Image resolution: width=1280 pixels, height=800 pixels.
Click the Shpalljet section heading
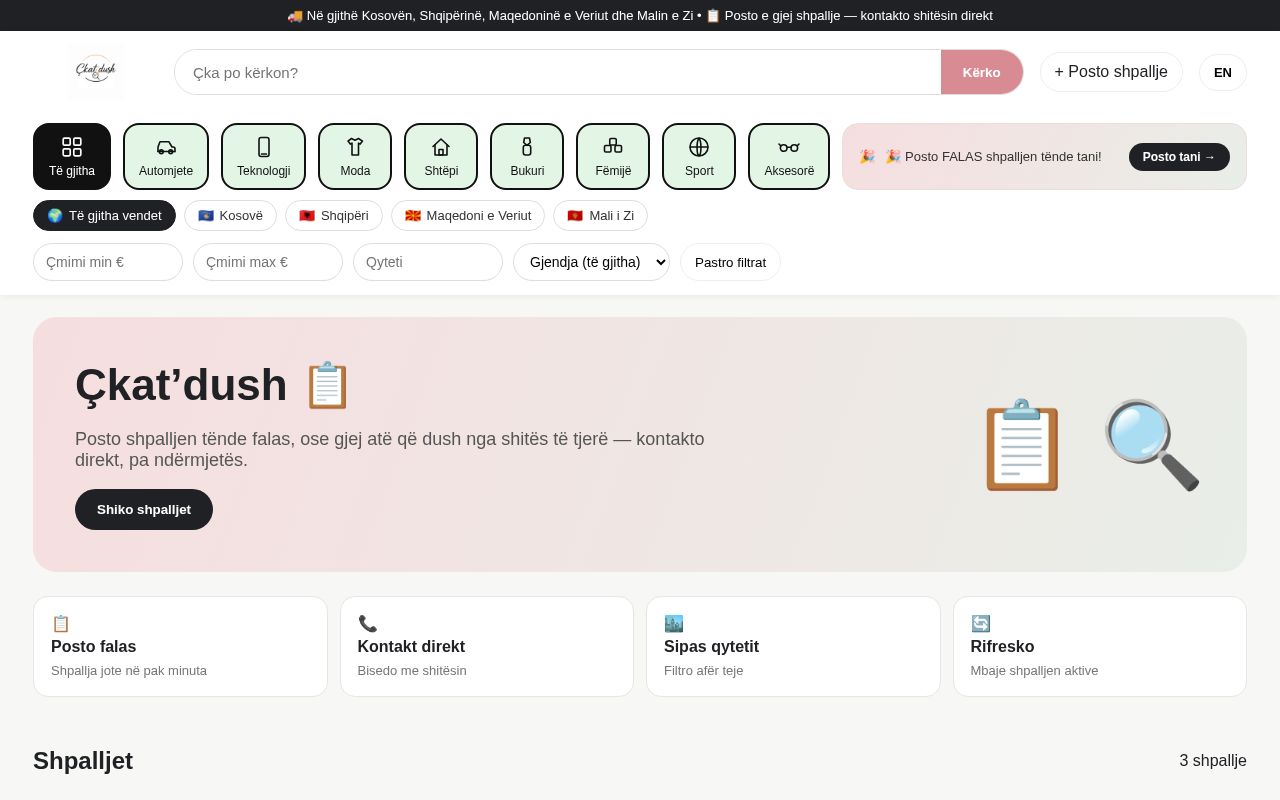tap(83, 761)
